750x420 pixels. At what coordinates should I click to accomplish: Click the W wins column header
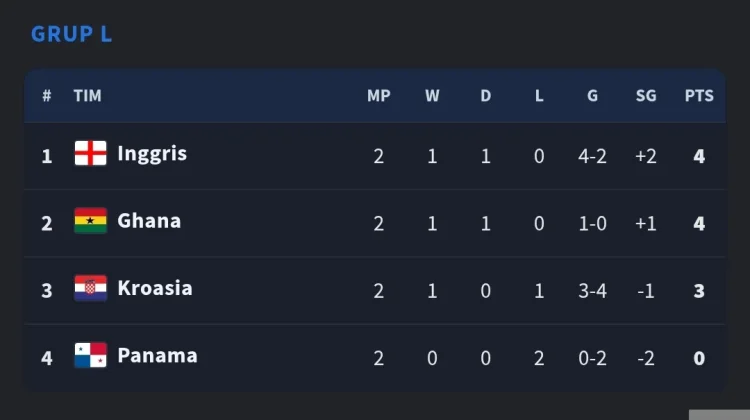432,96
